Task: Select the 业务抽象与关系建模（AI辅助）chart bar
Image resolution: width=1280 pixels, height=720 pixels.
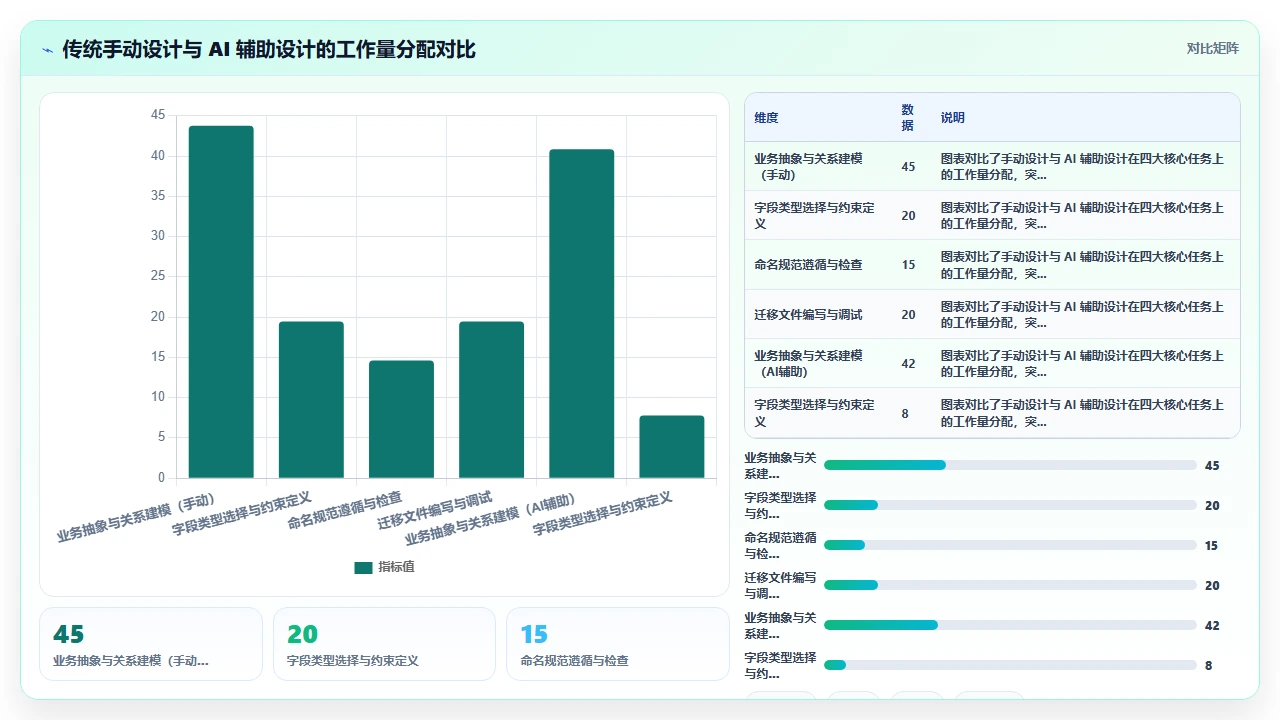Action: point(581,314)
